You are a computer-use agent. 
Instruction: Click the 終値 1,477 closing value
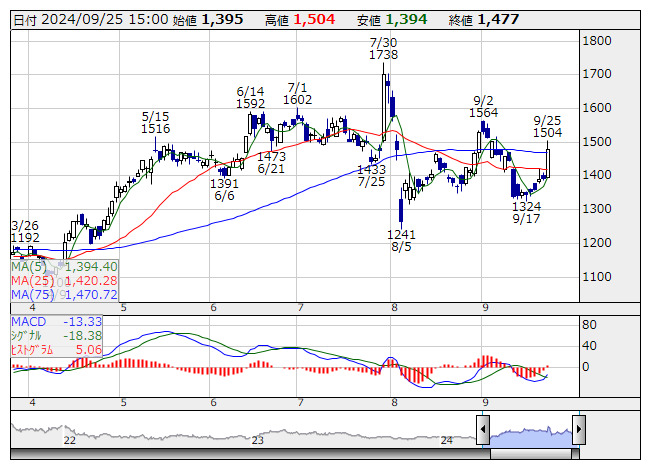point(484,19)
